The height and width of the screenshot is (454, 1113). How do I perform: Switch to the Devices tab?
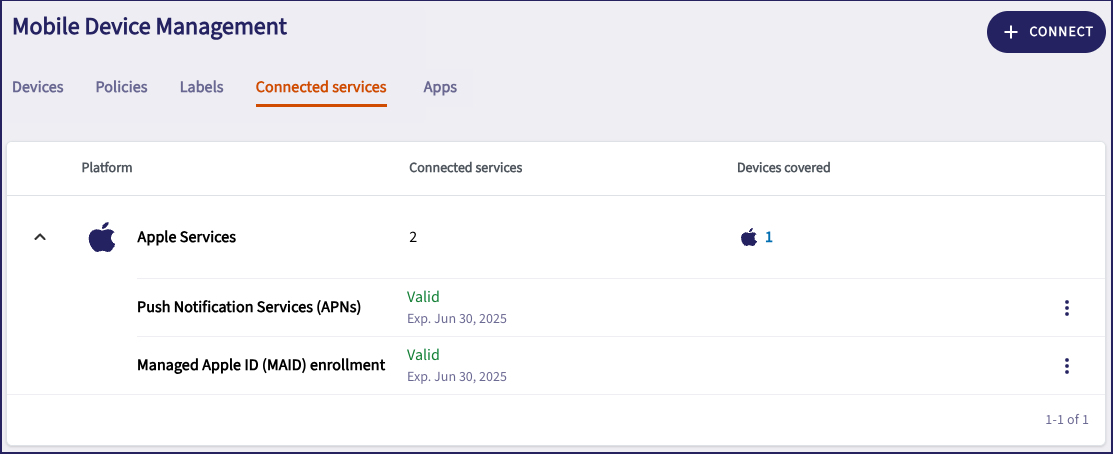point(38,87)
